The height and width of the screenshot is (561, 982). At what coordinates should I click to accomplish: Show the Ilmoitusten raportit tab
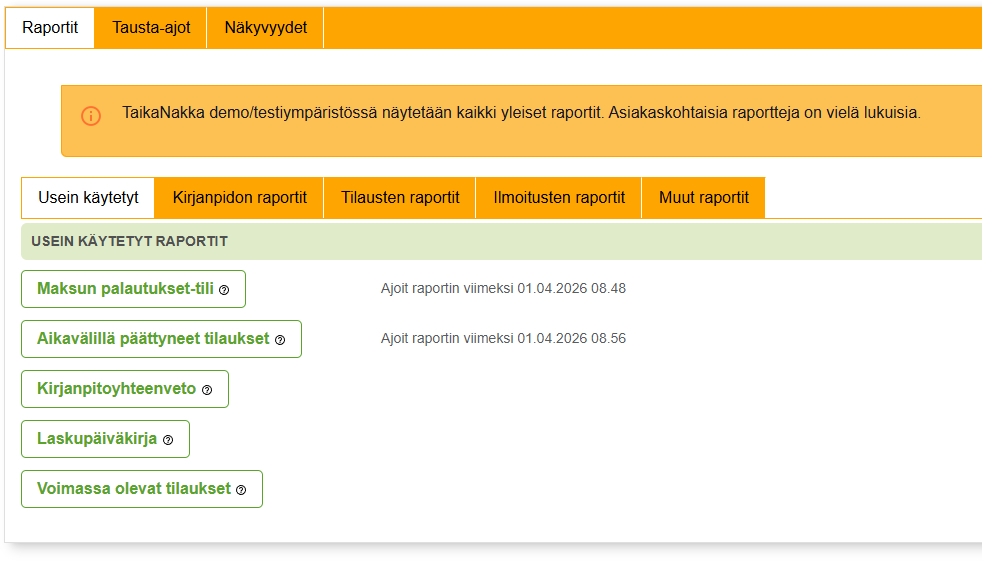[559, 198]
